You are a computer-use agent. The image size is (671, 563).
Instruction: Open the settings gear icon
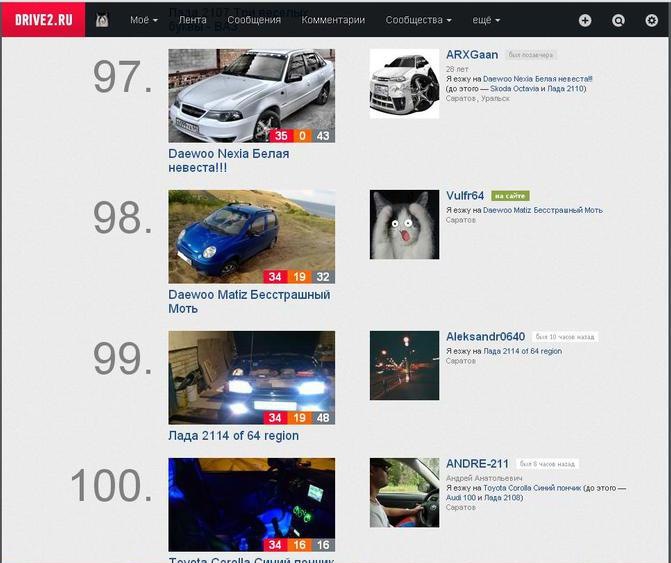651,20
